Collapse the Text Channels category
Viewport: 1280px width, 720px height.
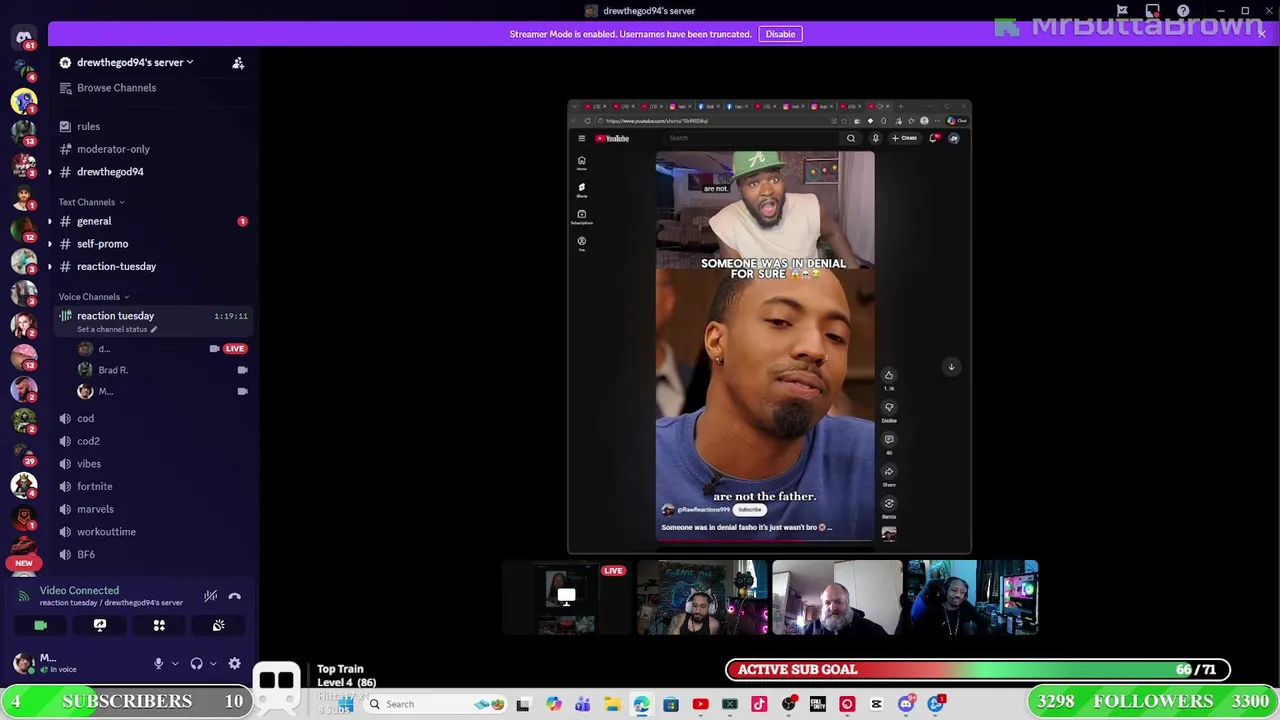91,202
